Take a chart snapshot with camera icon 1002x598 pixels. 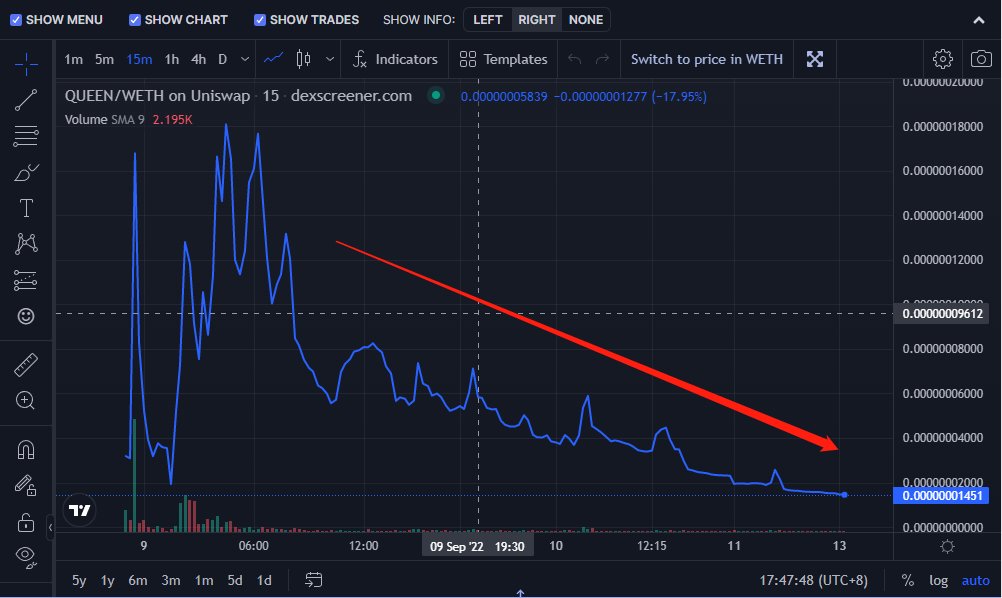pos(980,59)
